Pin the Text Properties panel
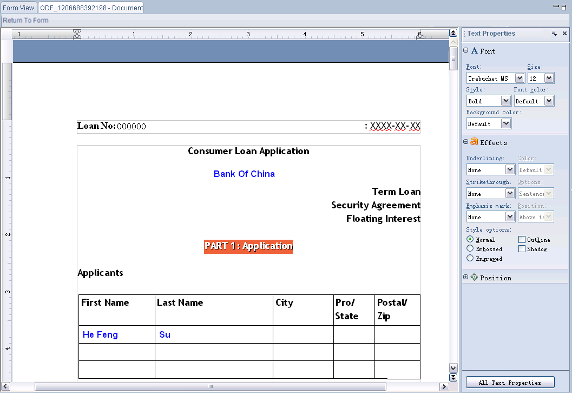572x393 pixels. pyautogui.click(x=554, y=34)
